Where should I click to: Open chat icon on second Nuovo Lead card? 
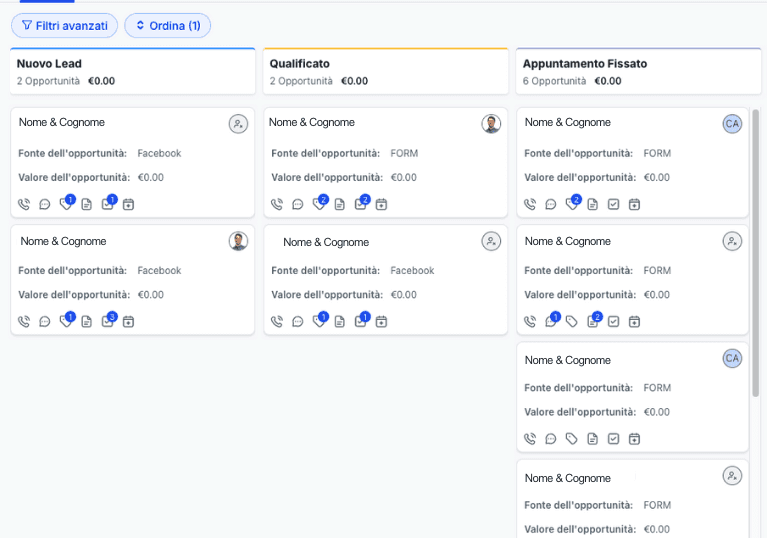(x=45, y=322)
